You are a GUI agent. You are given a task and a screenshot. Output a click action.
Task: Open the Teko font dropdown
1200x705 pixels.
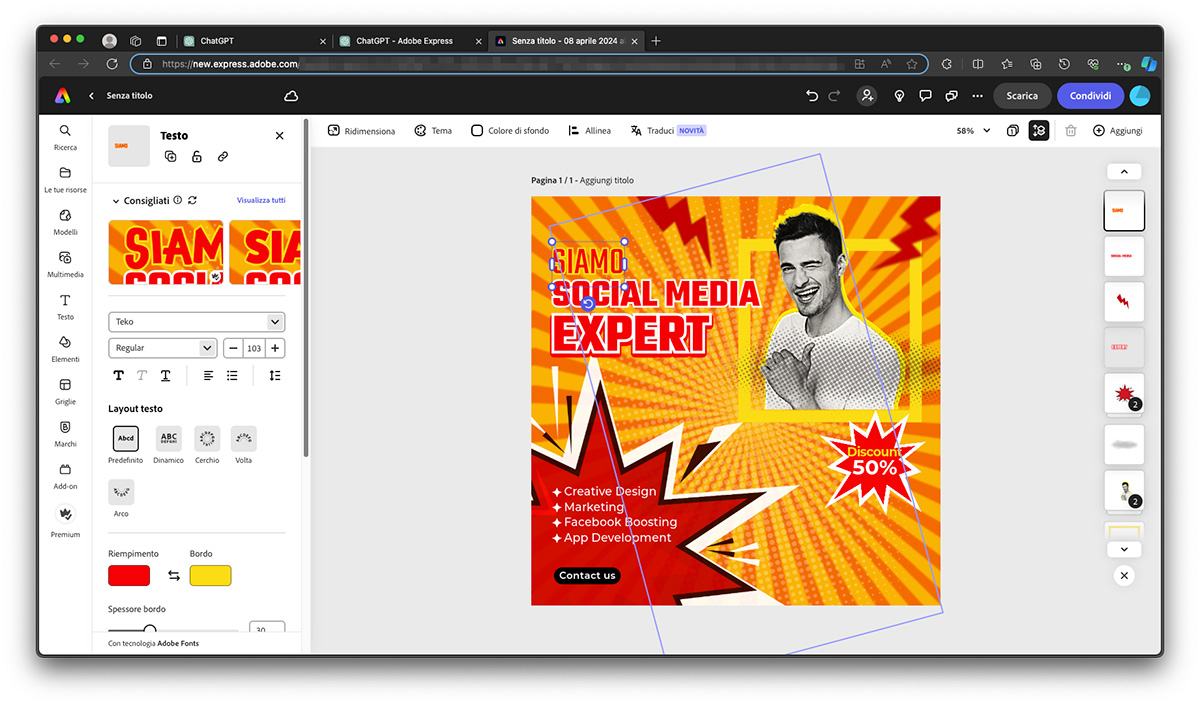[197, 322]
